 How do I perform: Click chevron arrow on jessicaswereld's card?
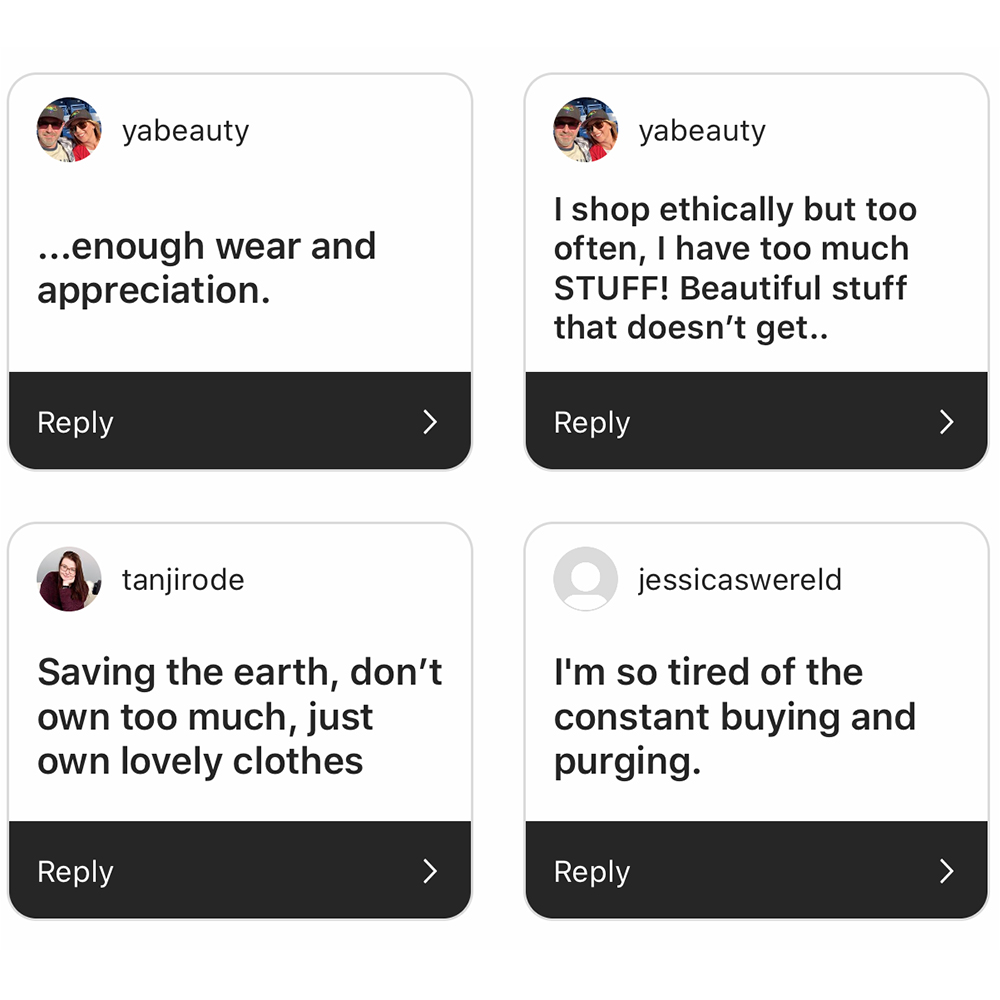pos(947,871)
